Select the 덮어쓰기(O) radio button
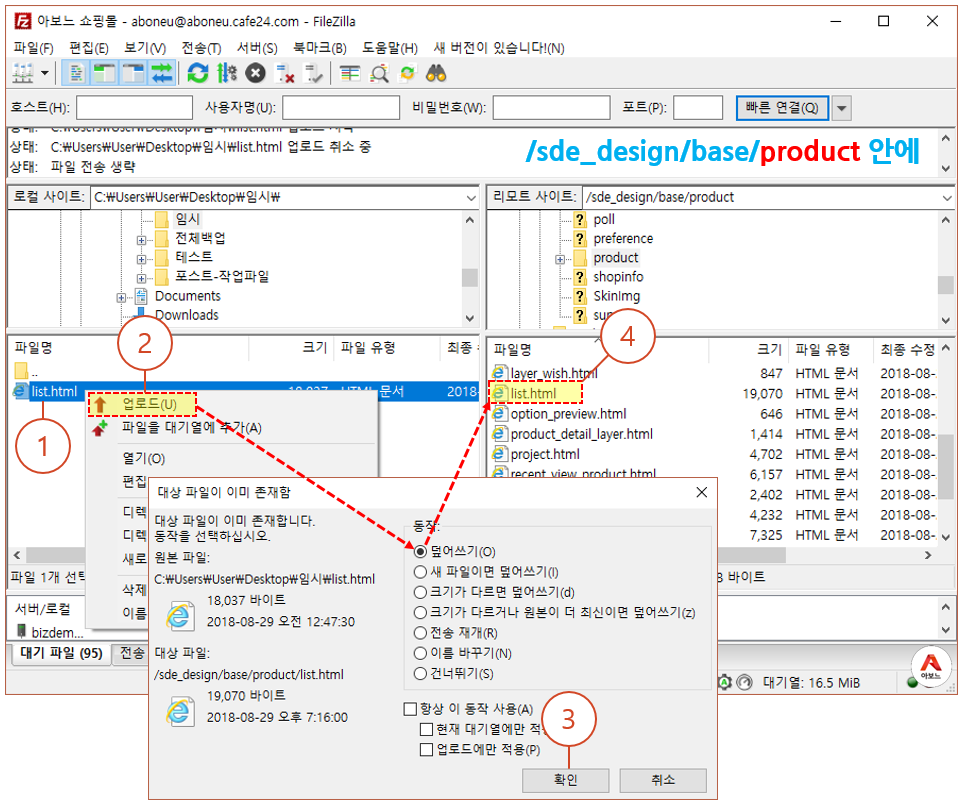 (420, 551)
